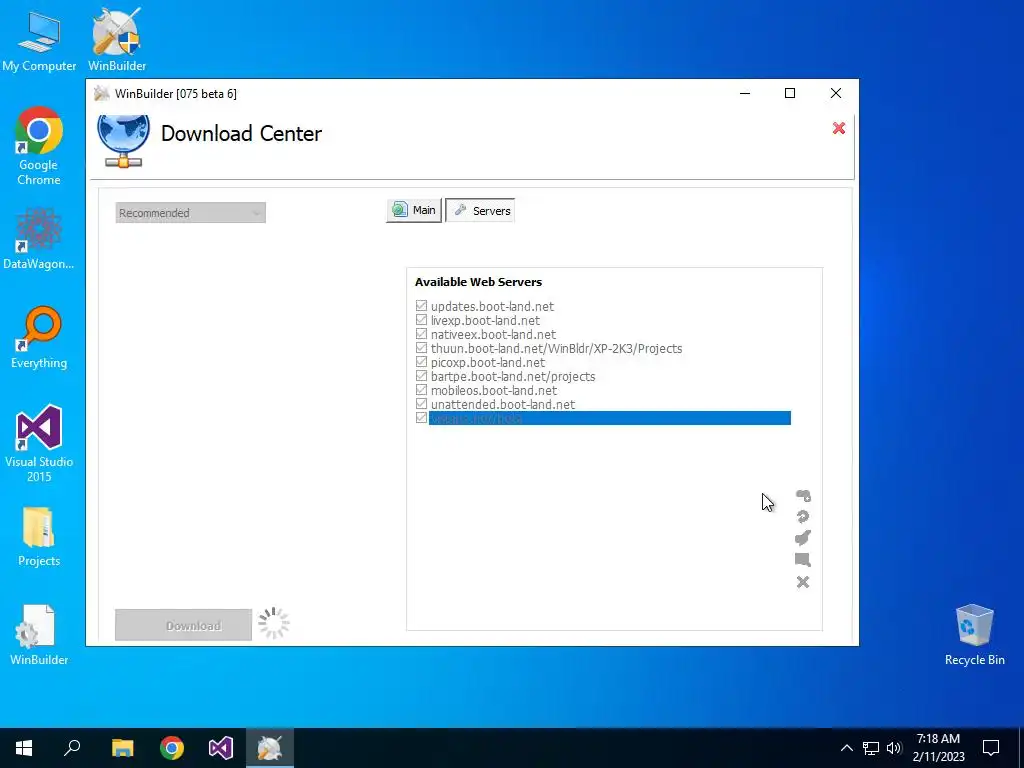Toggle bartpe.boot-land.net/projects checkbox

421,376
